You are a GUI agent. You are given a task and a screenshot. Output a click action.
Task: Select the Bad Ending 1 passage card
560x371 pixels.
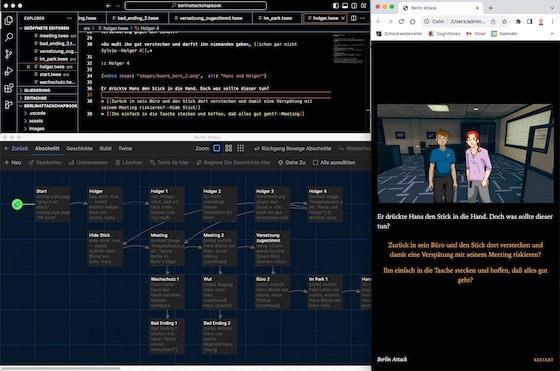[167, 336]
